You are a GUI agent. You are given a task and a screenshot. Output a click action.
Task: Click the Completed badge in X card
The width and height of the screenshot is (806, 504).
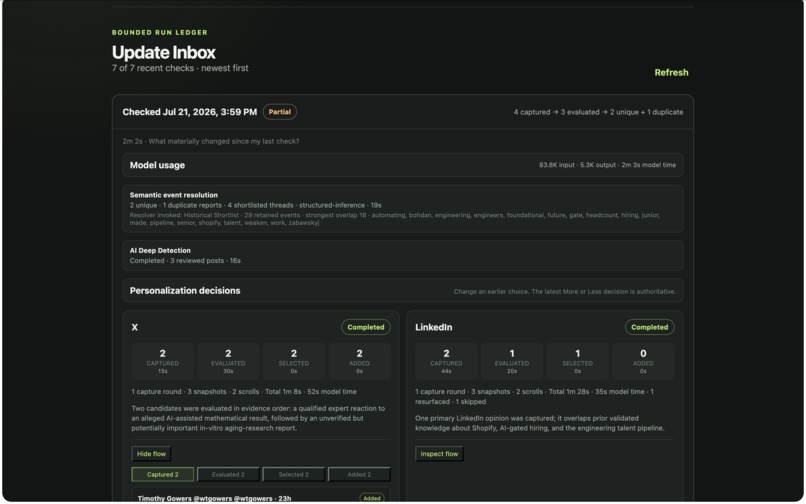pyautogui.click(x=365, y=327)
